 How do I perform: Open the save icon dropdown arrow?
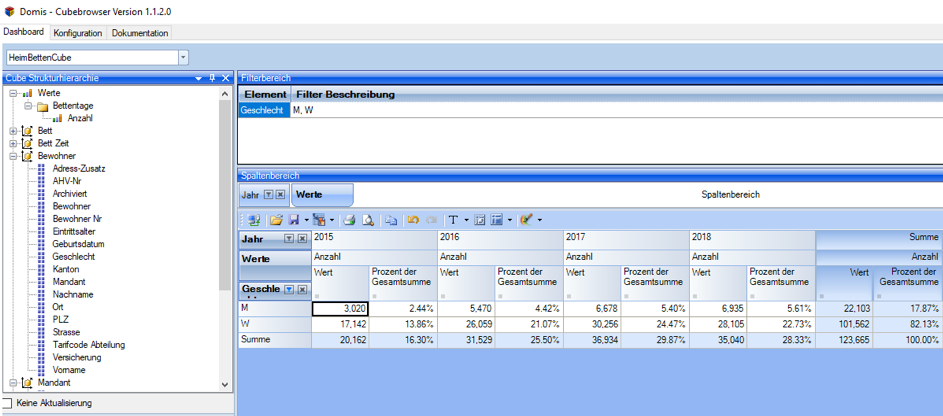point(306,220)
